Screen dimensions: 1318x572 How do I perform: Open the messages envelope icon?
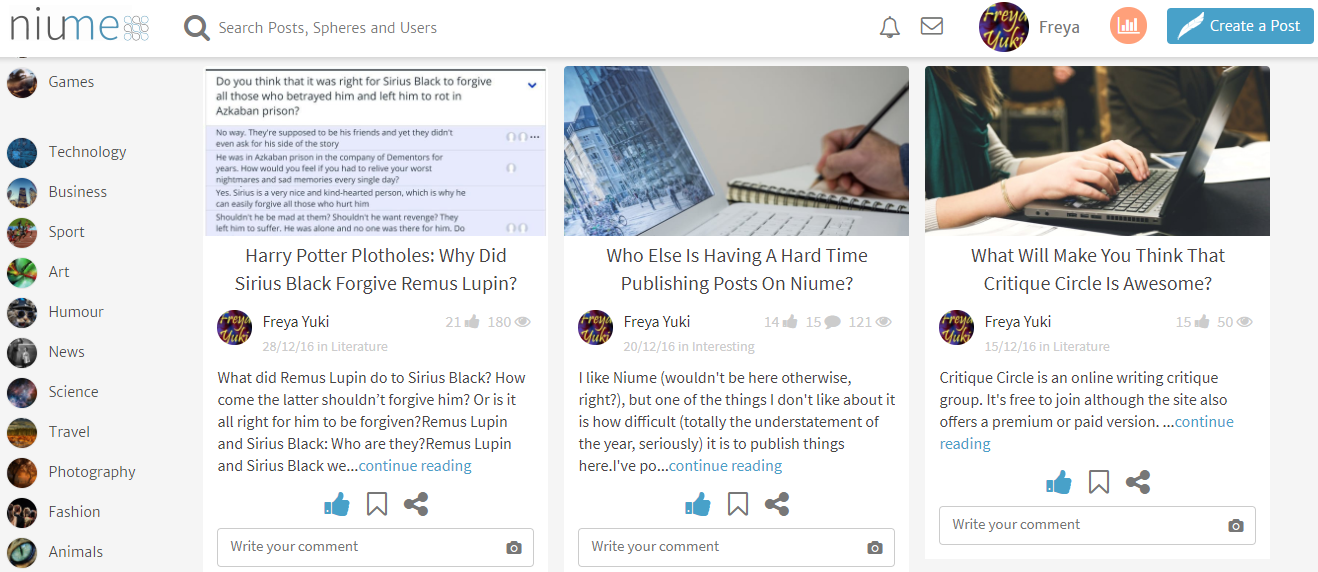point(932,26)
